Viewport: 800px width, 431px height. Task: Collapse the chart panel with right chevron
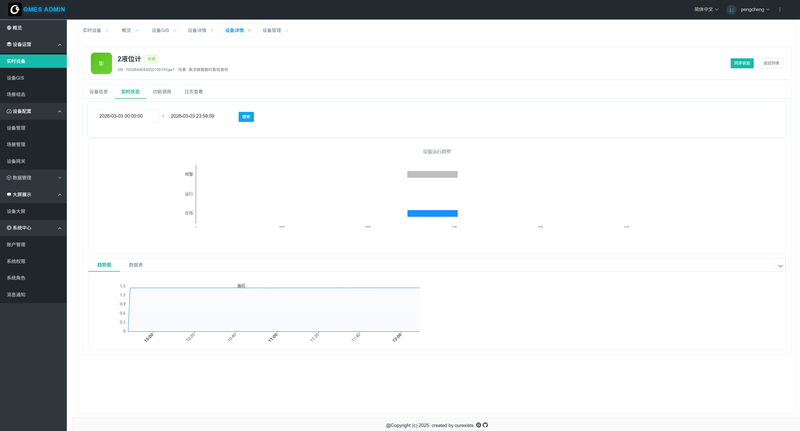pyautogui.click(x=780, y=266)
